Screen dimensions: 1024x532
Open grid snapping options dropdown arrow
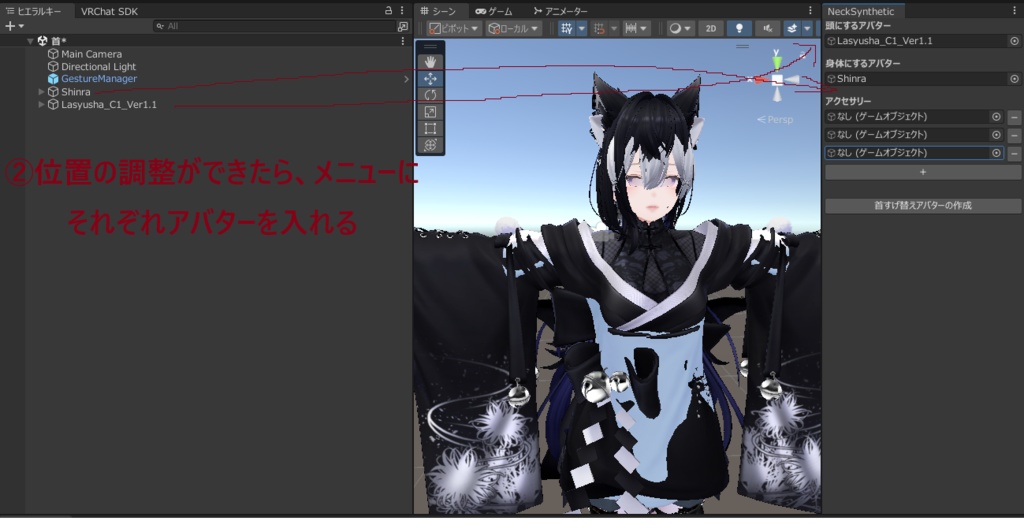pyautogui.click(x=581, y=29)
